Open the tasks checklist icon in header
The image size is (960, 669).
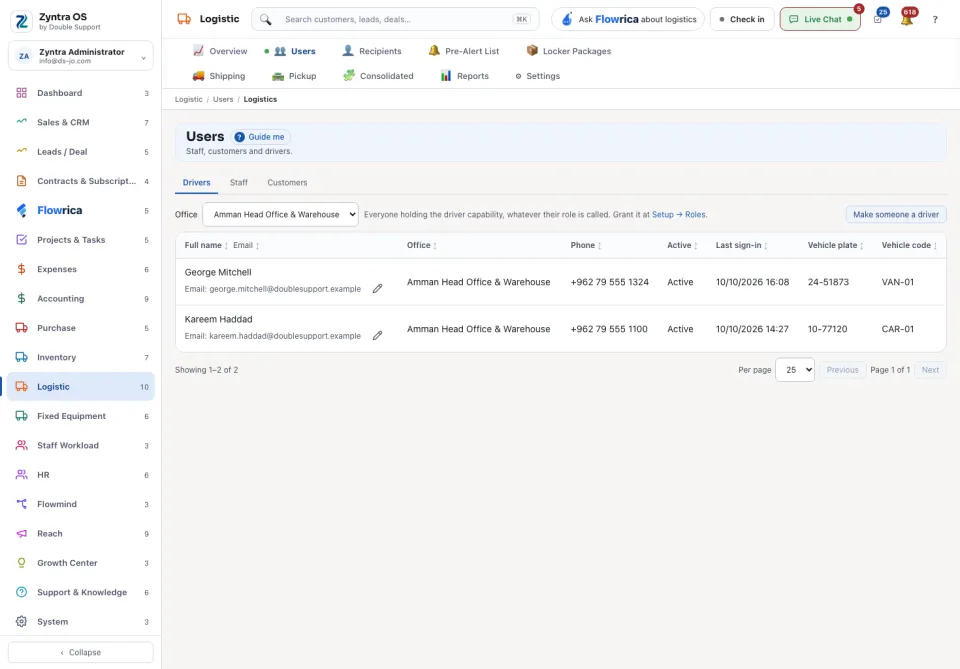point(878,19)
